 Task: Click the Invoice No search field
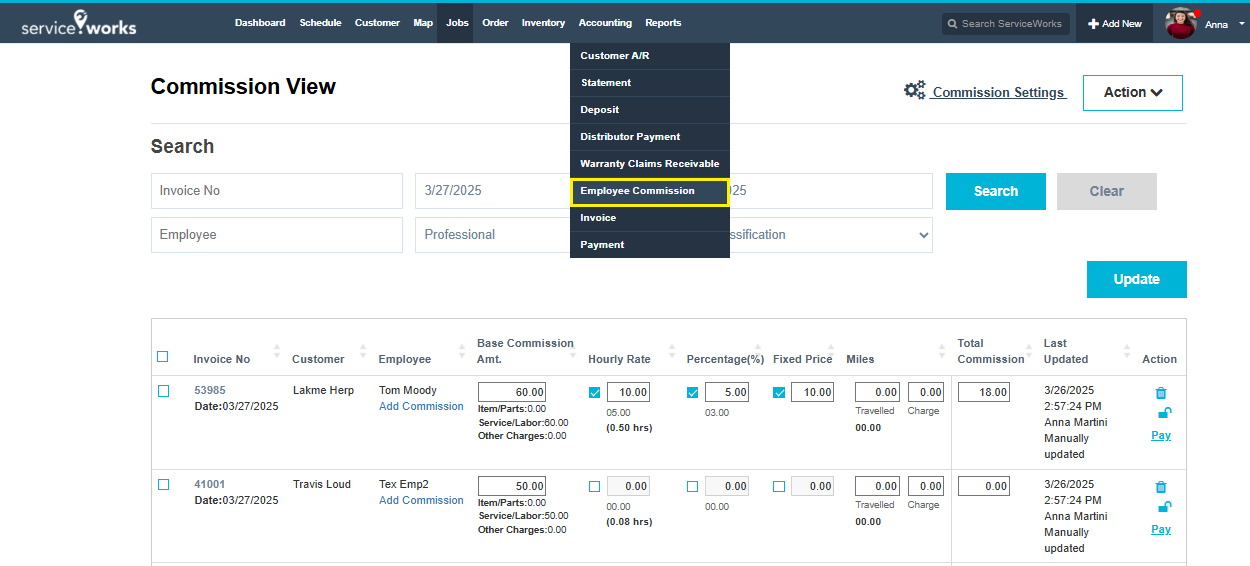277,191
